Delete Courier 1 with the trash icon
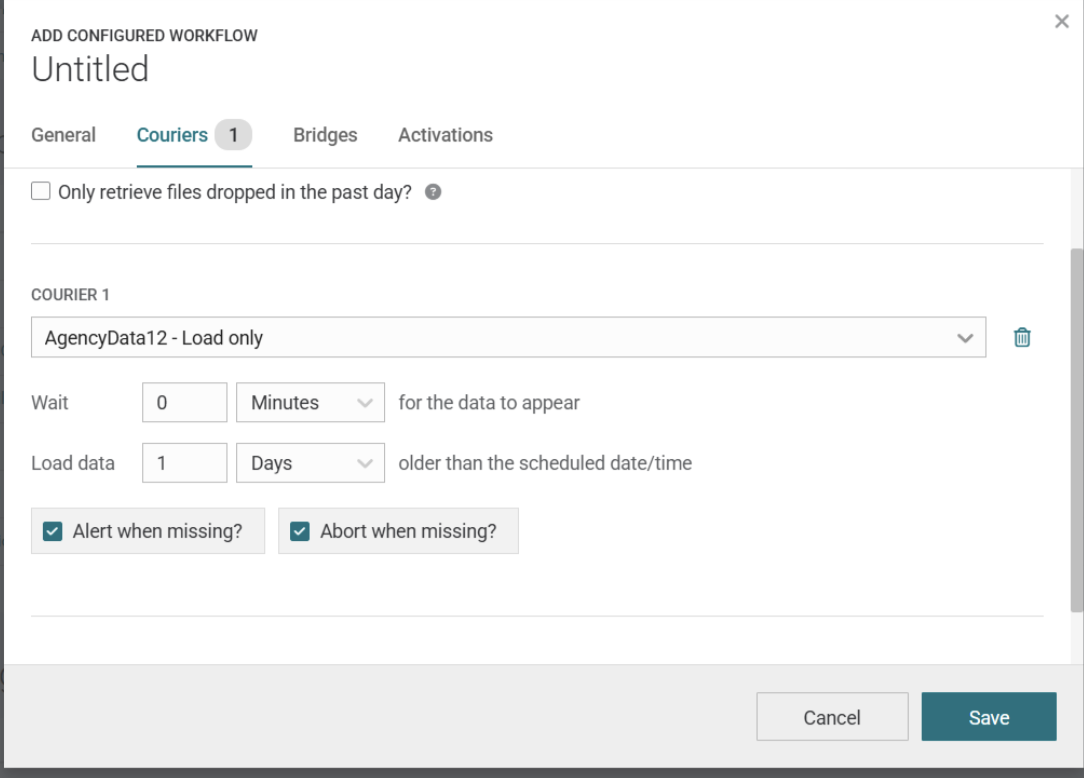The height and width of the screenshot is (778, 1084). click(x=1022, y=338)
